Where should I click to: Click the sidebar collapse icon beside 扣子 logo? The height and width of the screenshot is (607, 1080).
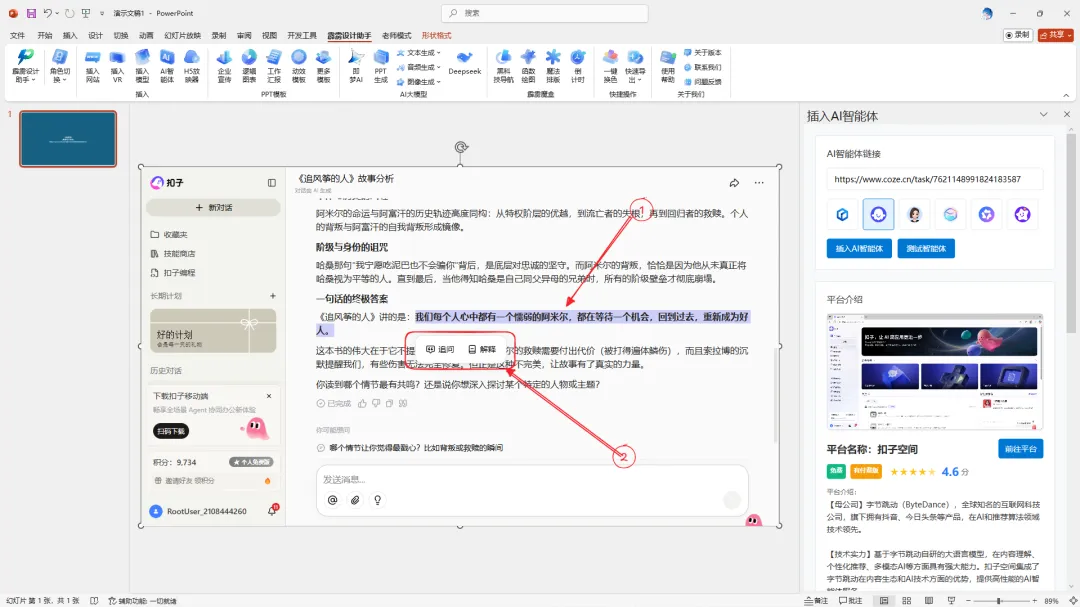[x=272, y=183]
